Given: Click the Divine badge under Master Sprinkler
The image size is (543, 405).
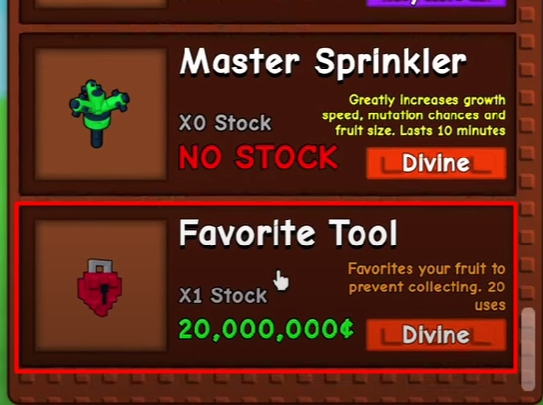Looking at the screenshot, I should click(436, 163).
